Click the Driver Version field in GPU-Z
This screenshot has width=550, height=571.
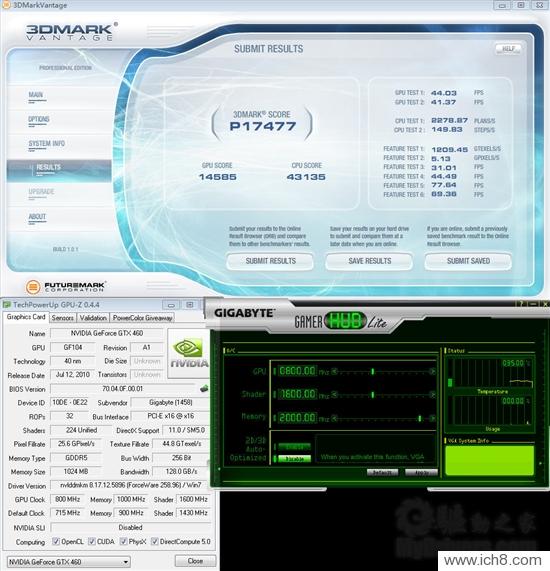(130, 485)
